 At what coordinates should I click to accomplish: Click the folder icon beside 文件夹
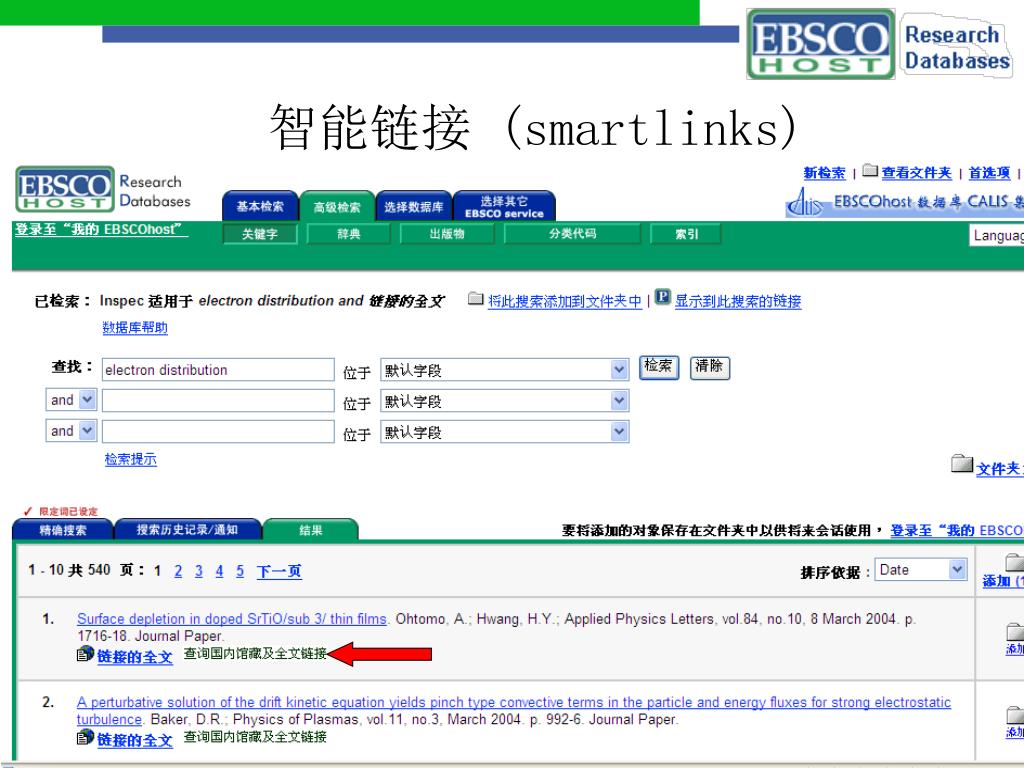point(961,464)
